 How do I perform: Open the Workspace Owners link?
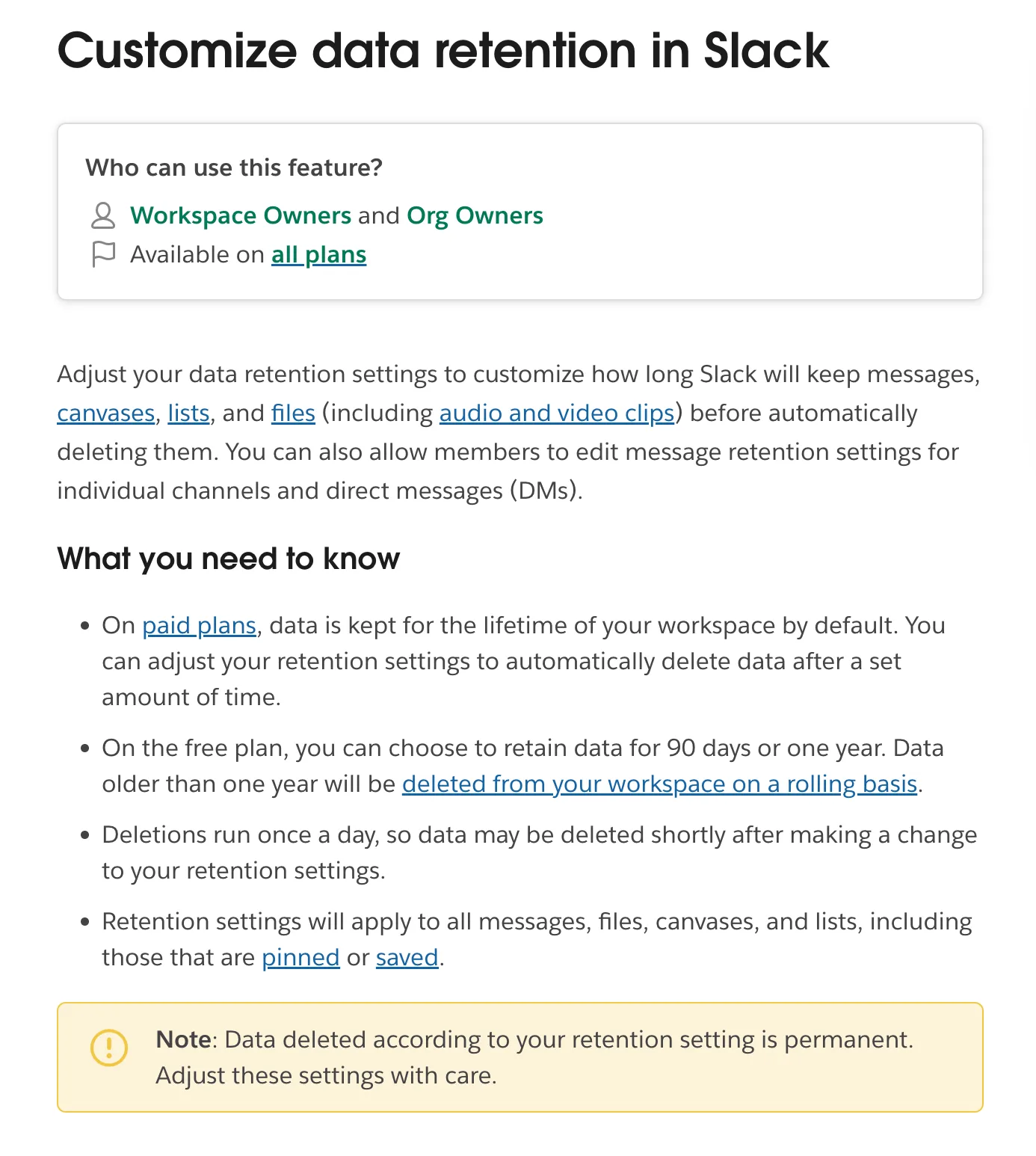[x=241, y=215]
